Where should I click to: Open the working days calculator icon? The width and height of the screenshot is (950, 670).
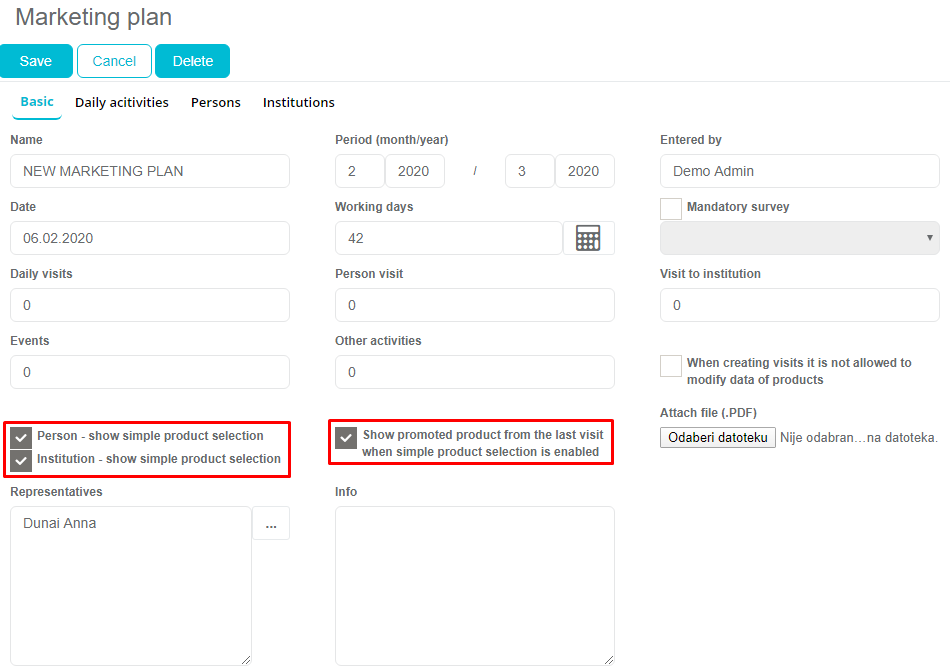click(x=588, y=238)
